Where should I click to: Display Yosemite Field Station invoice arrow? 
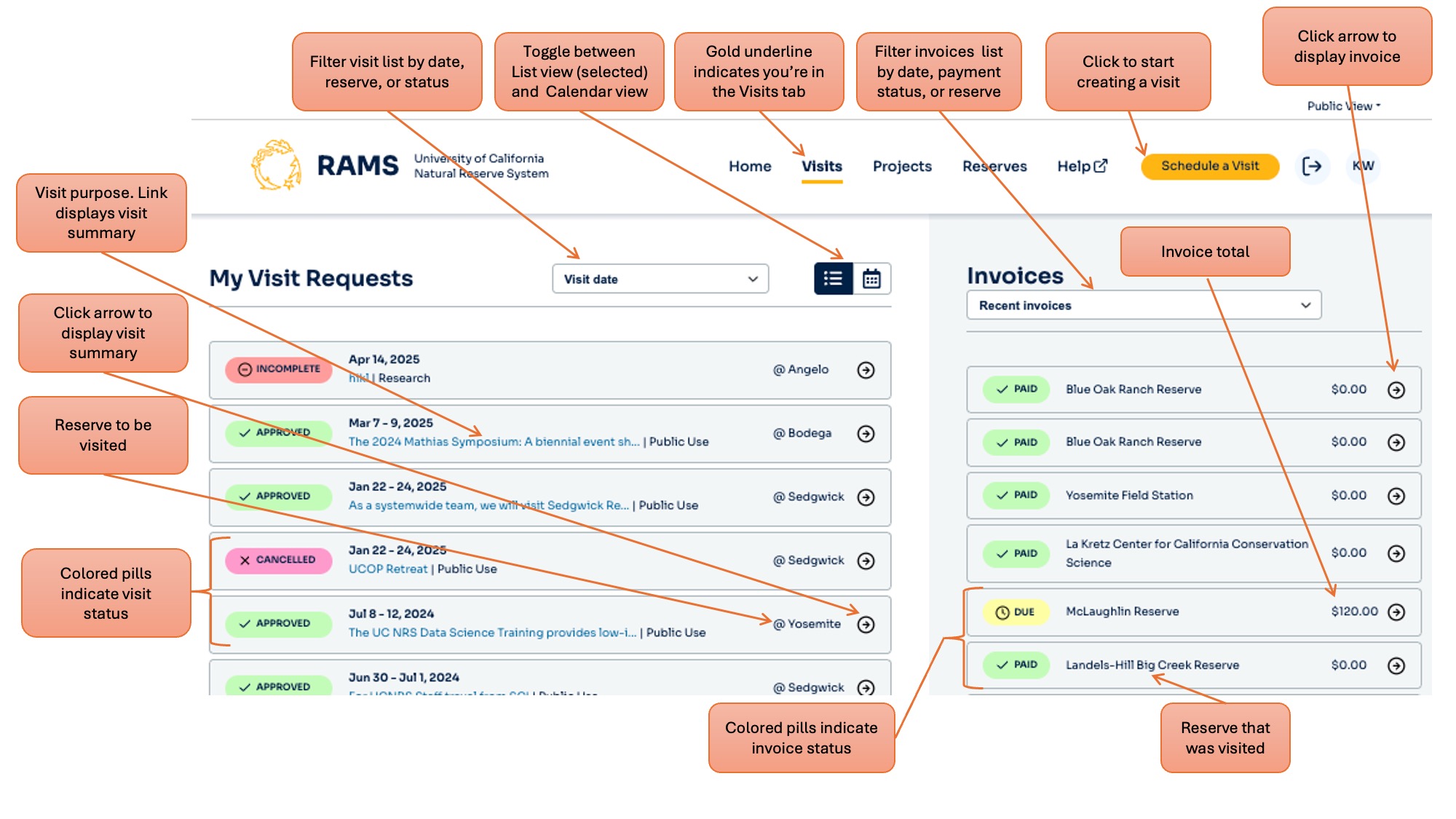[1396, 496]
